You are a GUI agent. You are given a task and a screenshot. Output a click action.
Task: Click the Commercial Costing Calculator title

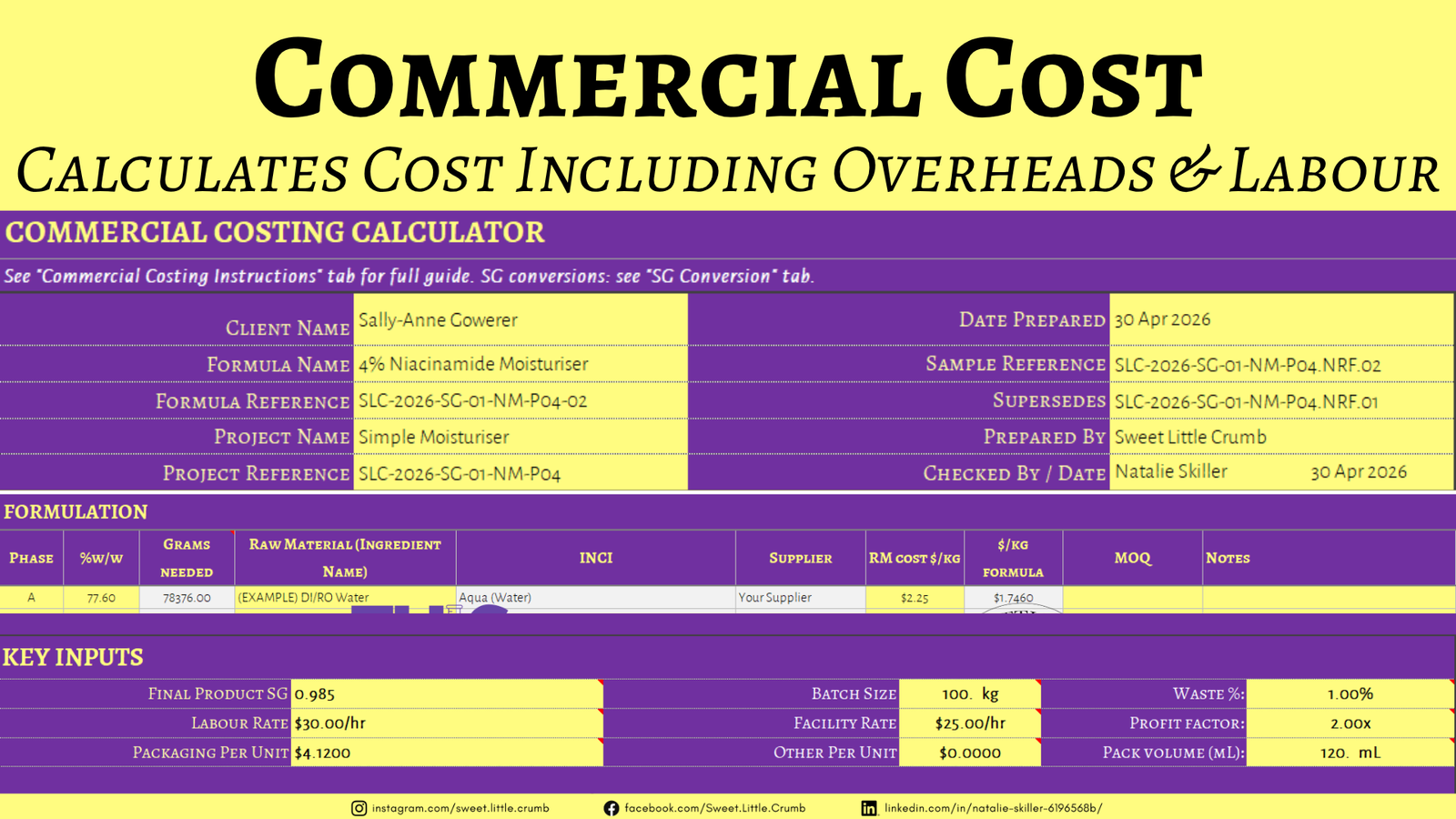tap(275, 232)
